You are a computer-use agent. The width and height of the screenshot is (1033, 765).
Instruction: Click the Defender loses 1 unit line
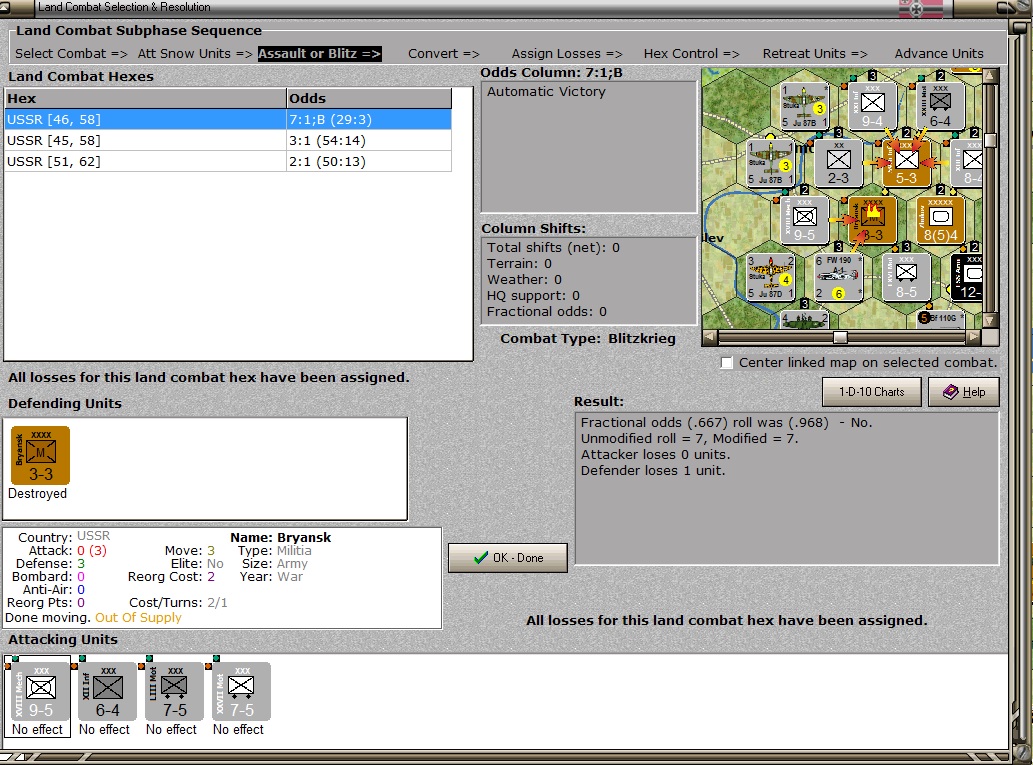tap(653, 470)
